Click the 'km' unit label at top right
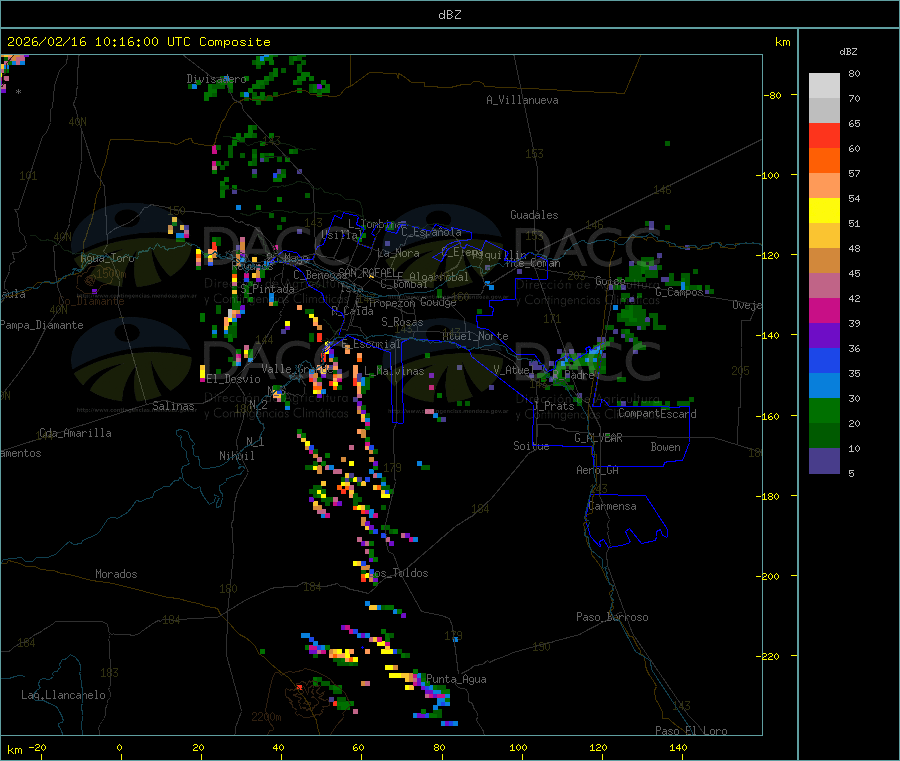The height and width of the screenshot is (761, 900). click(783, 42)
